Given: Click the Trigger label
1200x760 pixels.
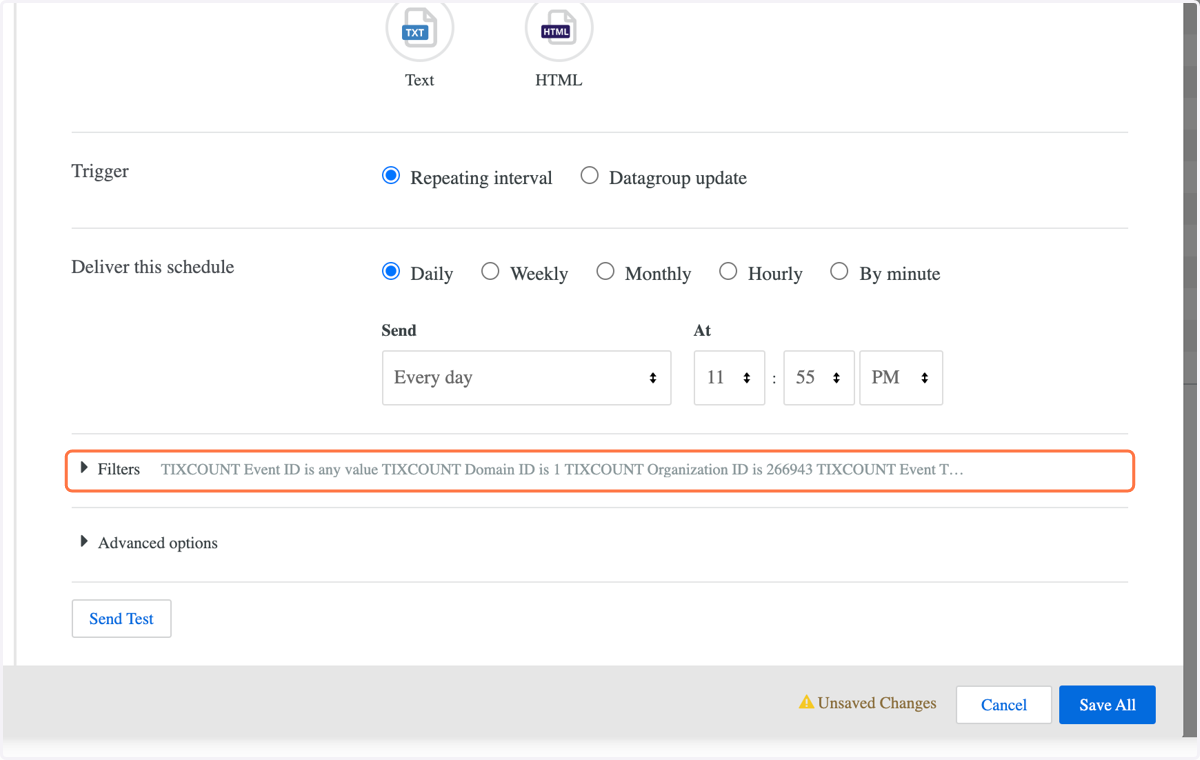Looking at the screenshot, I should click(x=100, y=171).
